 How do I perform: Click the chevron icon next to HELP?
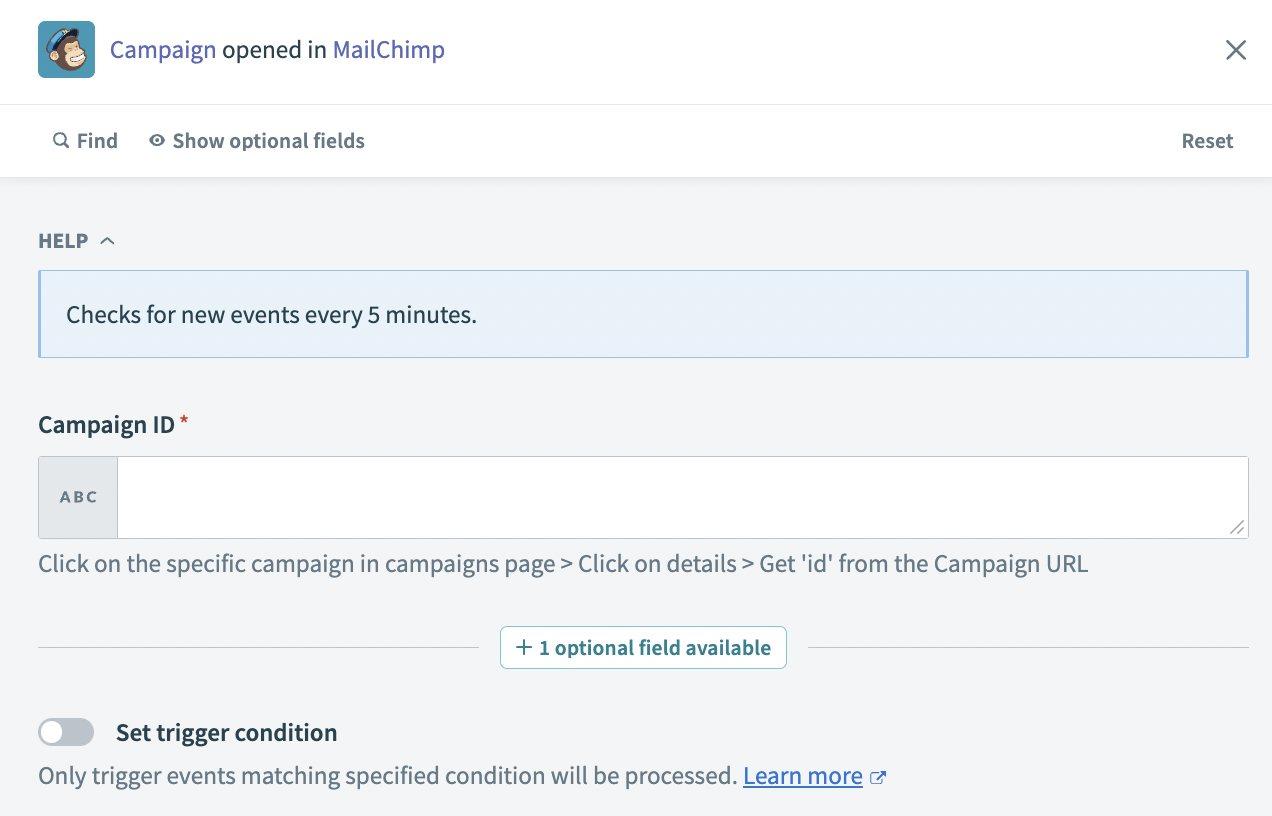[107, 239]
